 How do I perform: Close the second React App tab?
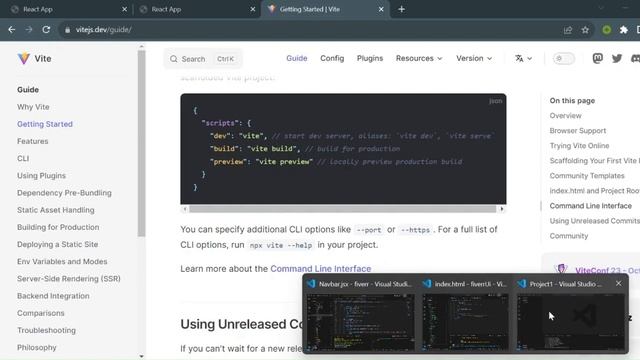(253, 9)
